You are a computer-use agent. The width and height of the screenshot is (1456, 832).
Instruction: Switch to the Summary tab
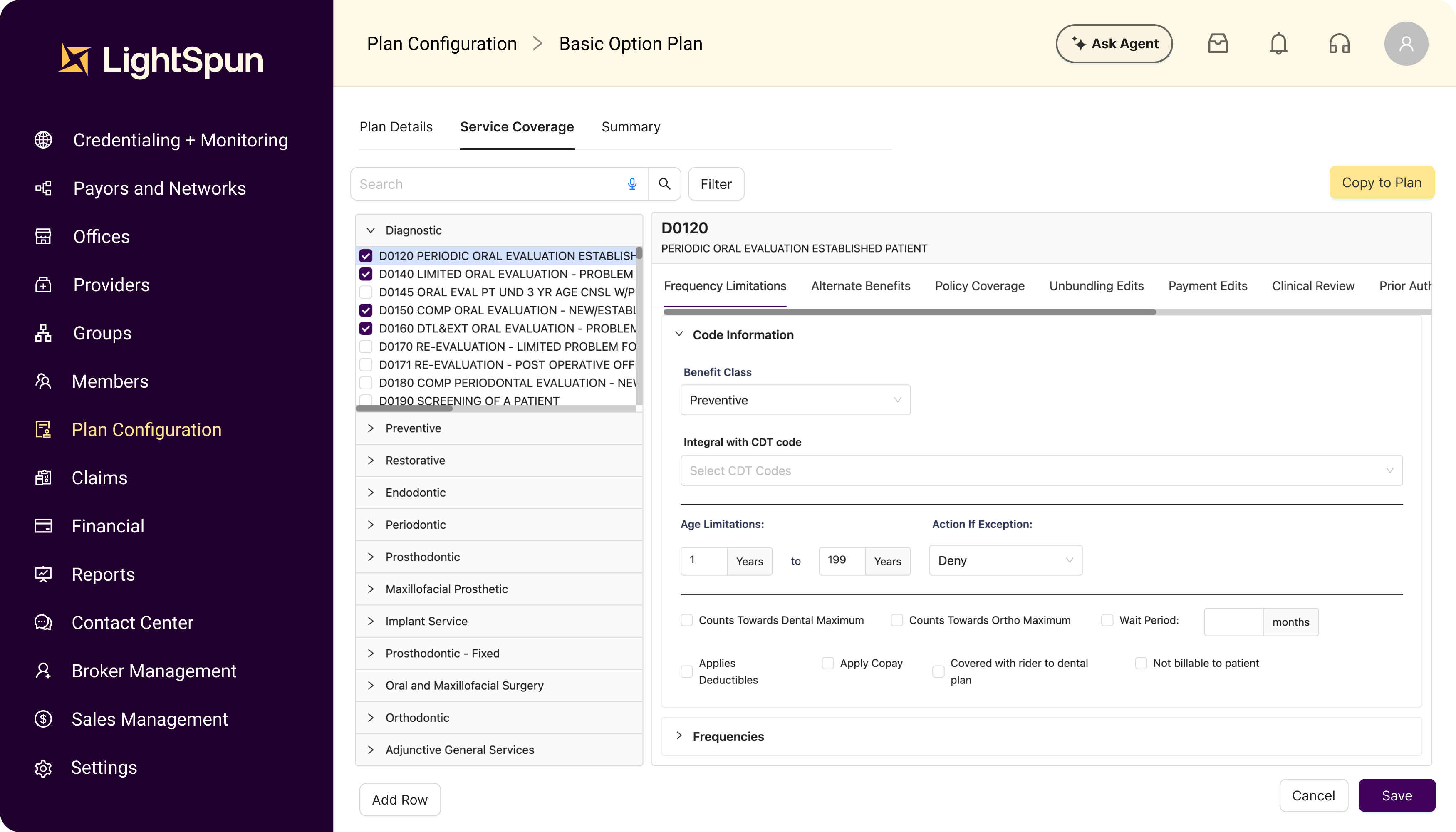[631, 127]
